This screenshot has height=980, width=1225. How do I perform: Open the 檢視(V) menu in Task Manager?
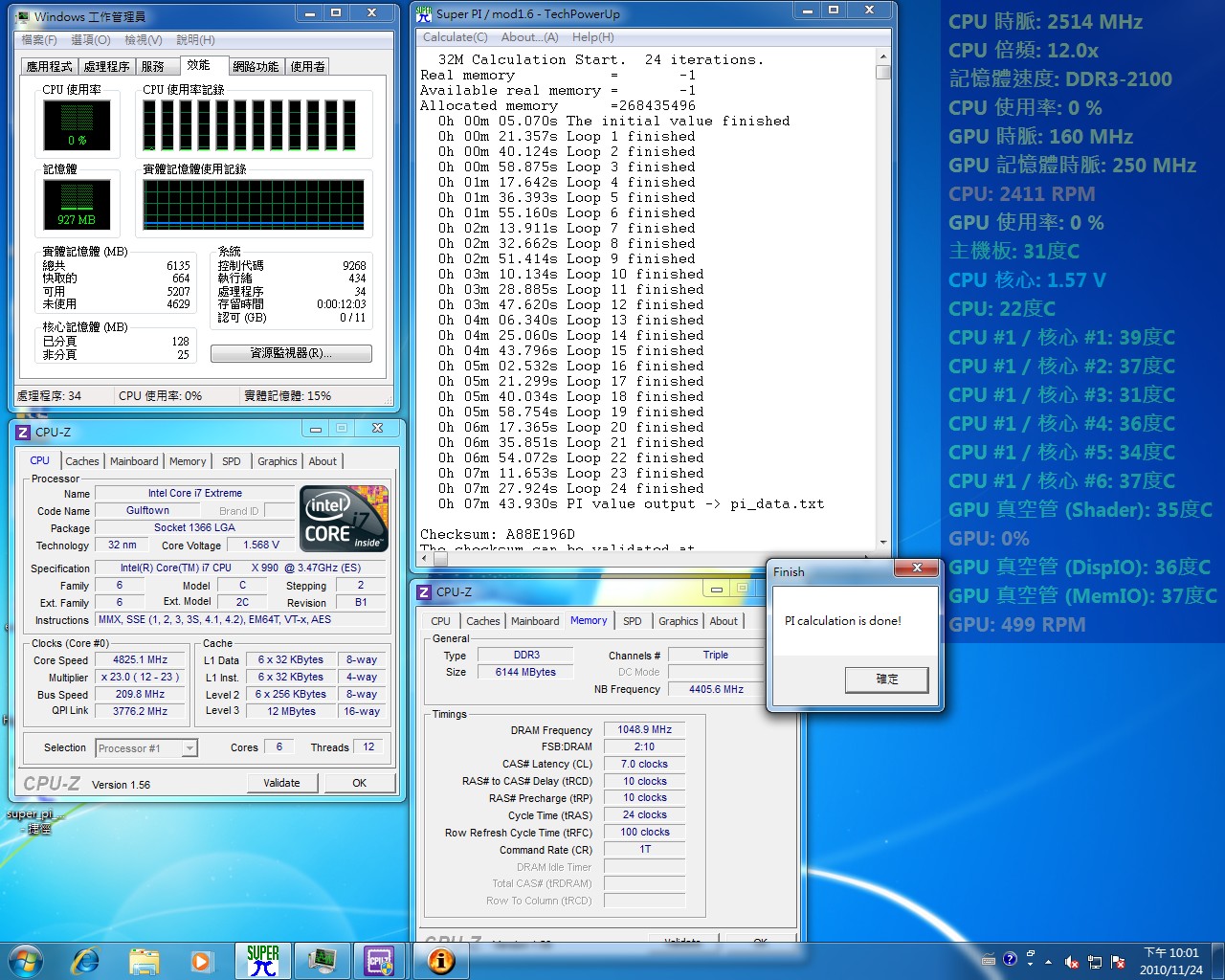coord(143,40)
